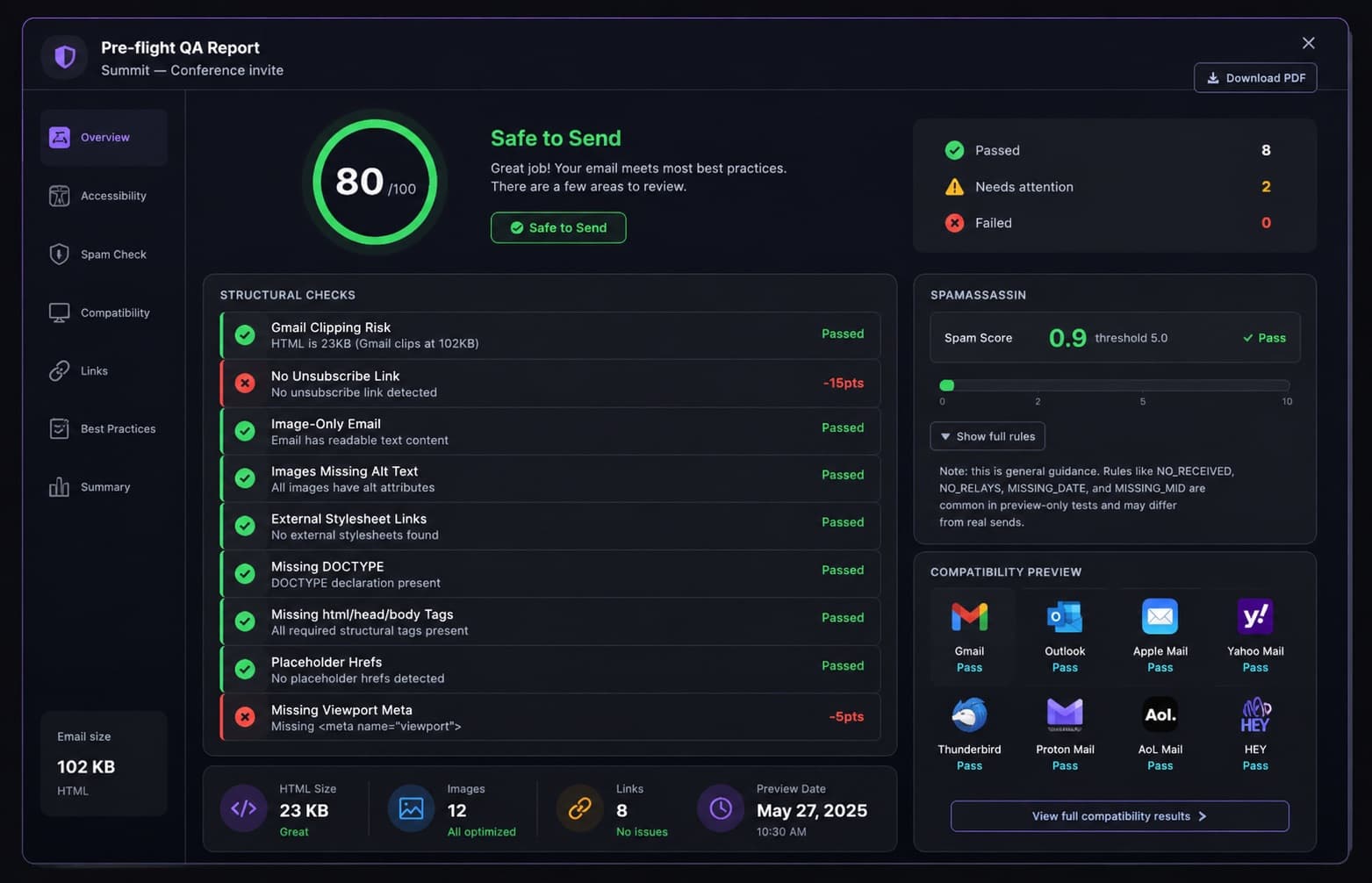
Task: Click the red Failed cross icon
Action: pos(954,223)
